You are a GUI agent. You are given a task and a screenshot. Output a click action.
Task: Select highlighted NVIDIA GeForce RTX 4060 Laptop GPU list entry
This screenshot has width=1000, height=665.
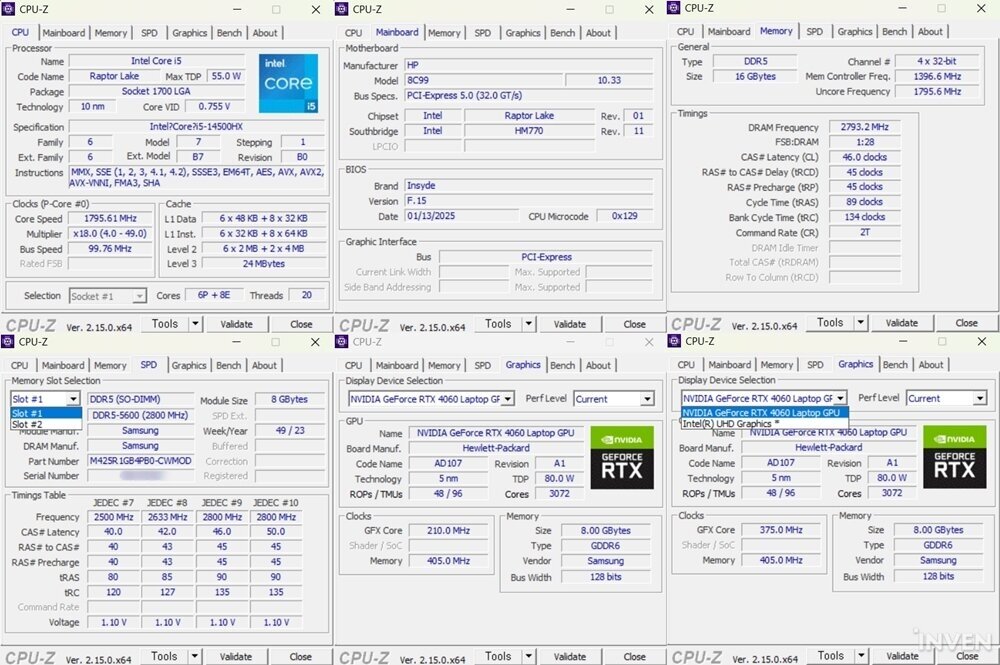[x=765, y=413]
